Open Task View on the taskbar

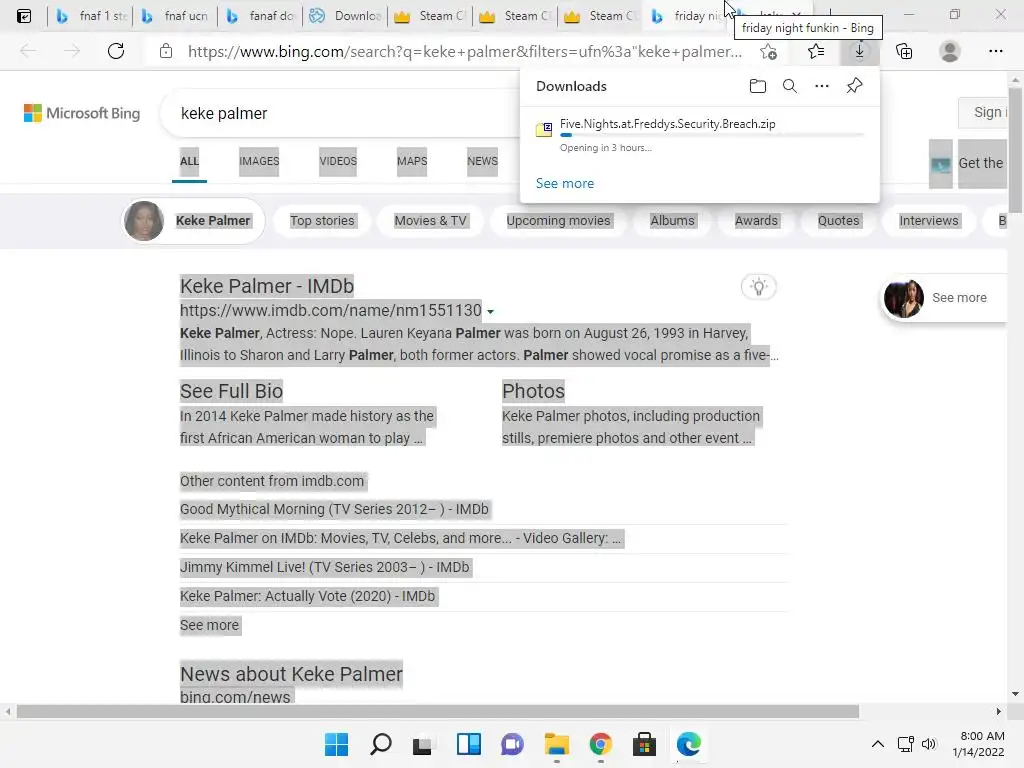[423, 744]
